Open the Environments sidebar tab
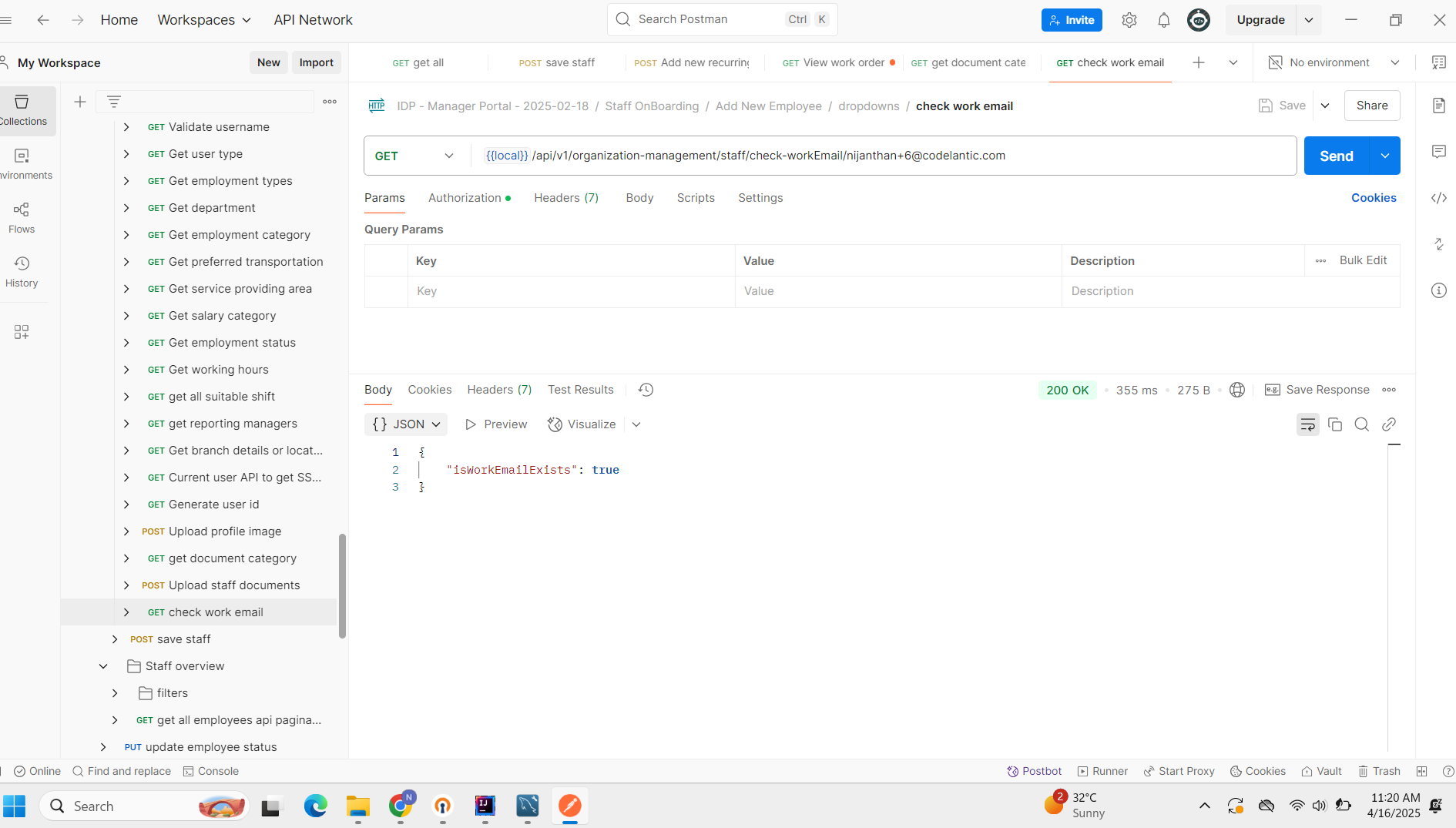Viewport: 1456px width, 828px height. pos(23,165)
